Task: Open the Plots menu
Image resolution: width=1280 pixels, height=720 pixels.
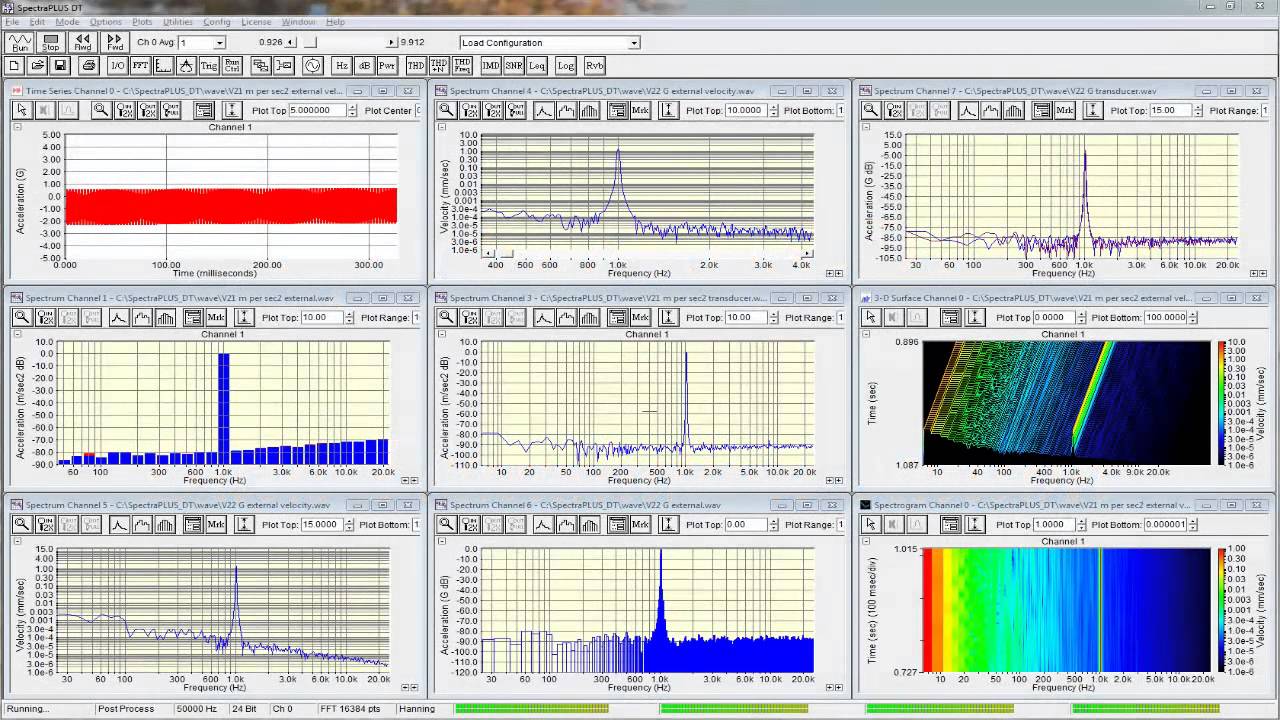Action: click(x=142, y=22)
